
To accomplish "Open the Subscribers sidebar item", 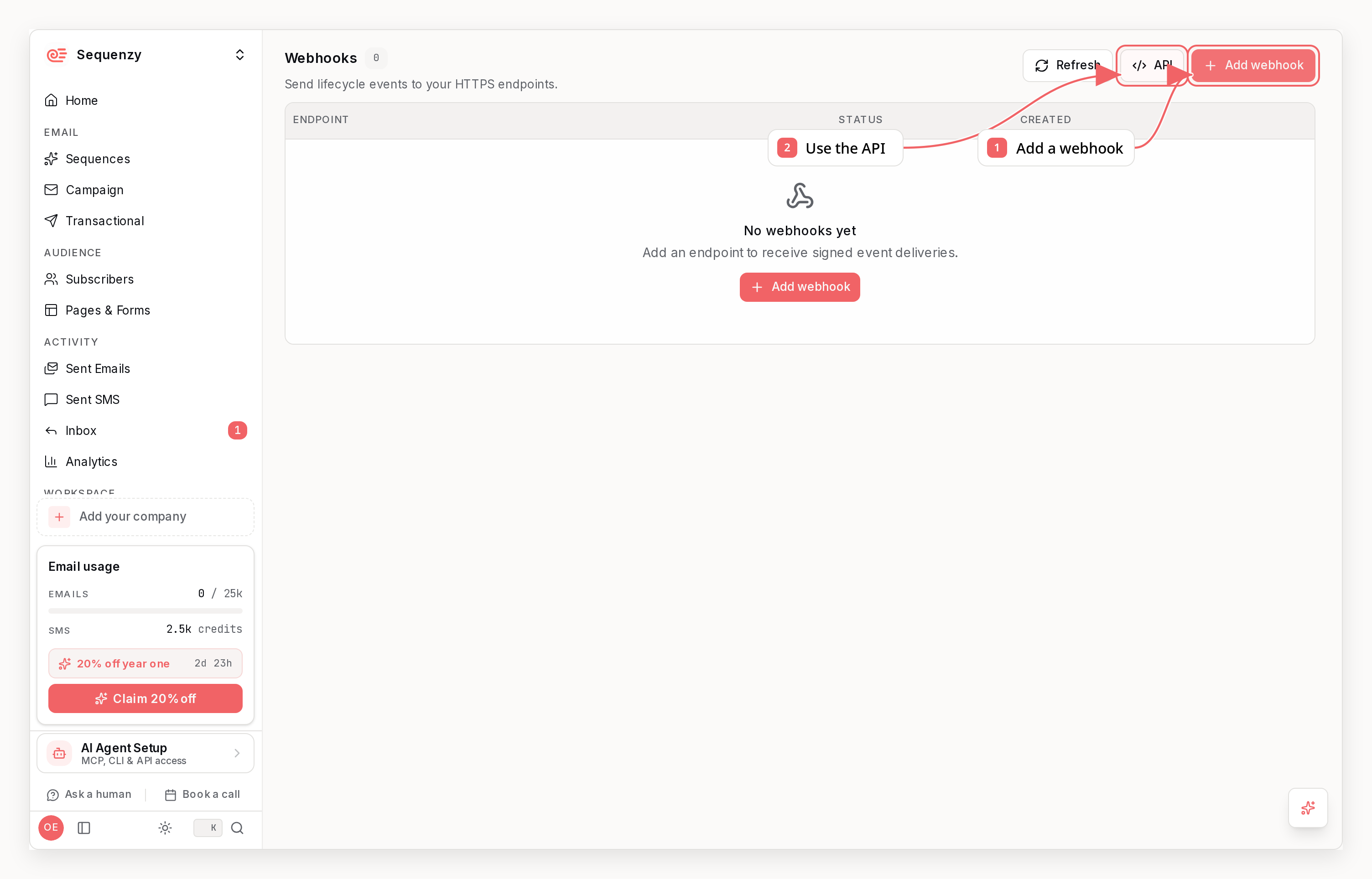I will [x=146, y=279].
